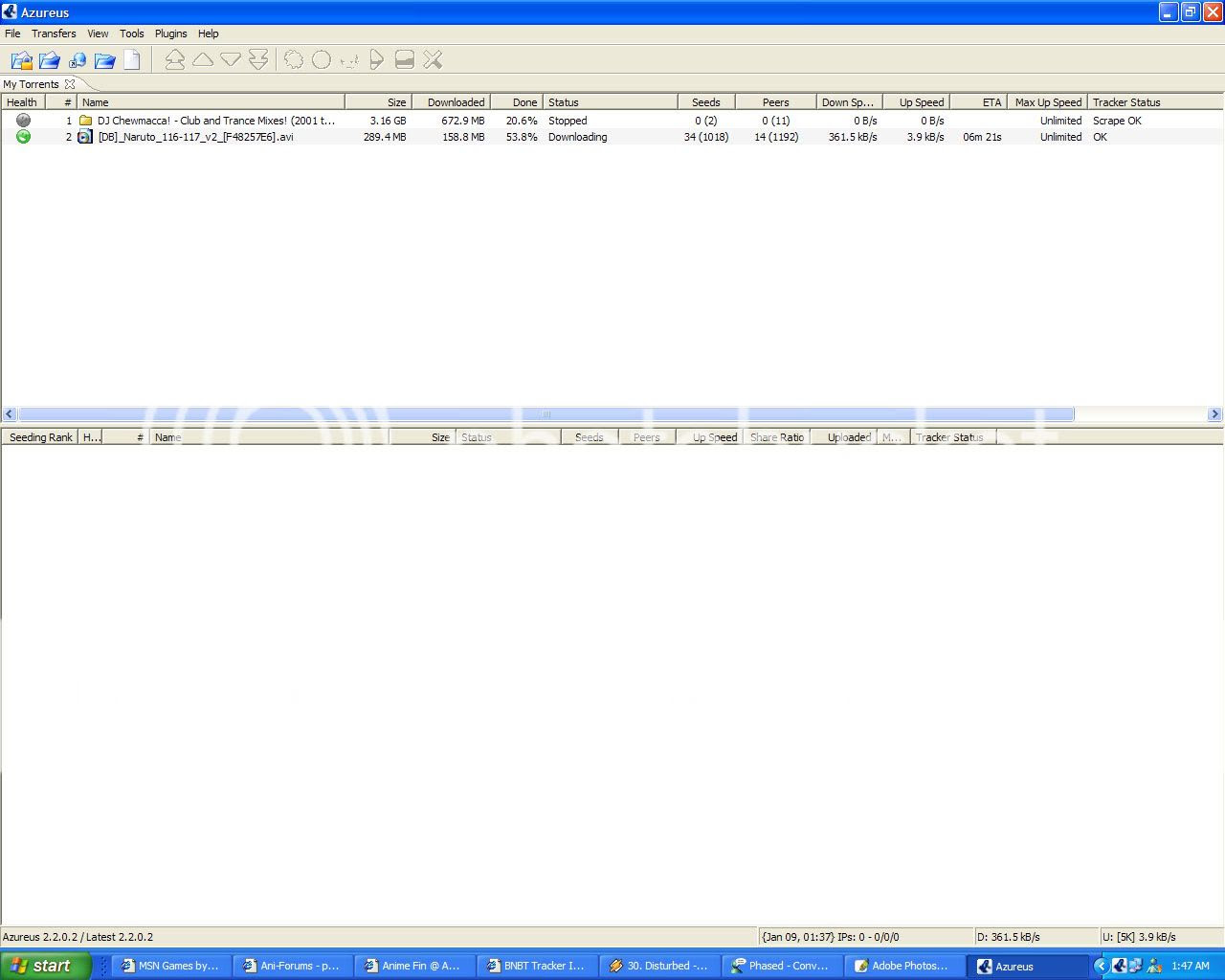Screen dimensions: 1225x980
Task: Click the IPs: 0 - 0/0/0 status field
Action: pyautogui.click(x=868, y=937)
